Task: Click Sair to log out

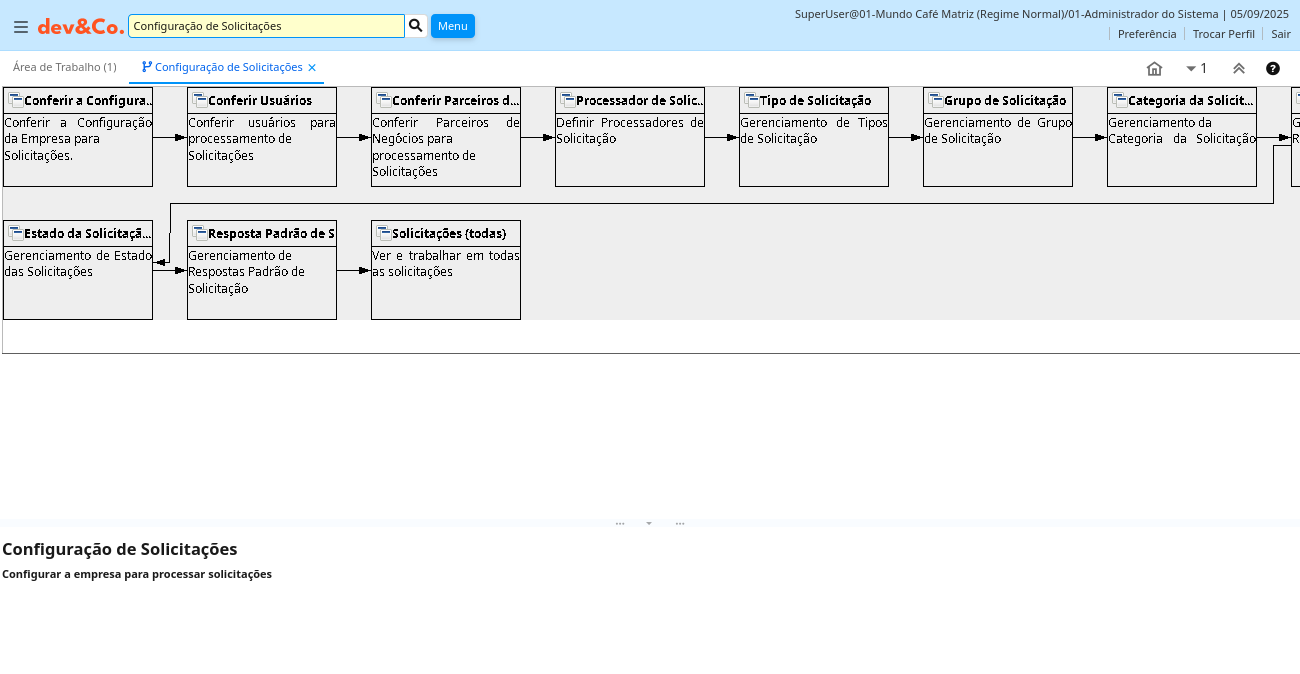Action: click(x=1280, y=33)
